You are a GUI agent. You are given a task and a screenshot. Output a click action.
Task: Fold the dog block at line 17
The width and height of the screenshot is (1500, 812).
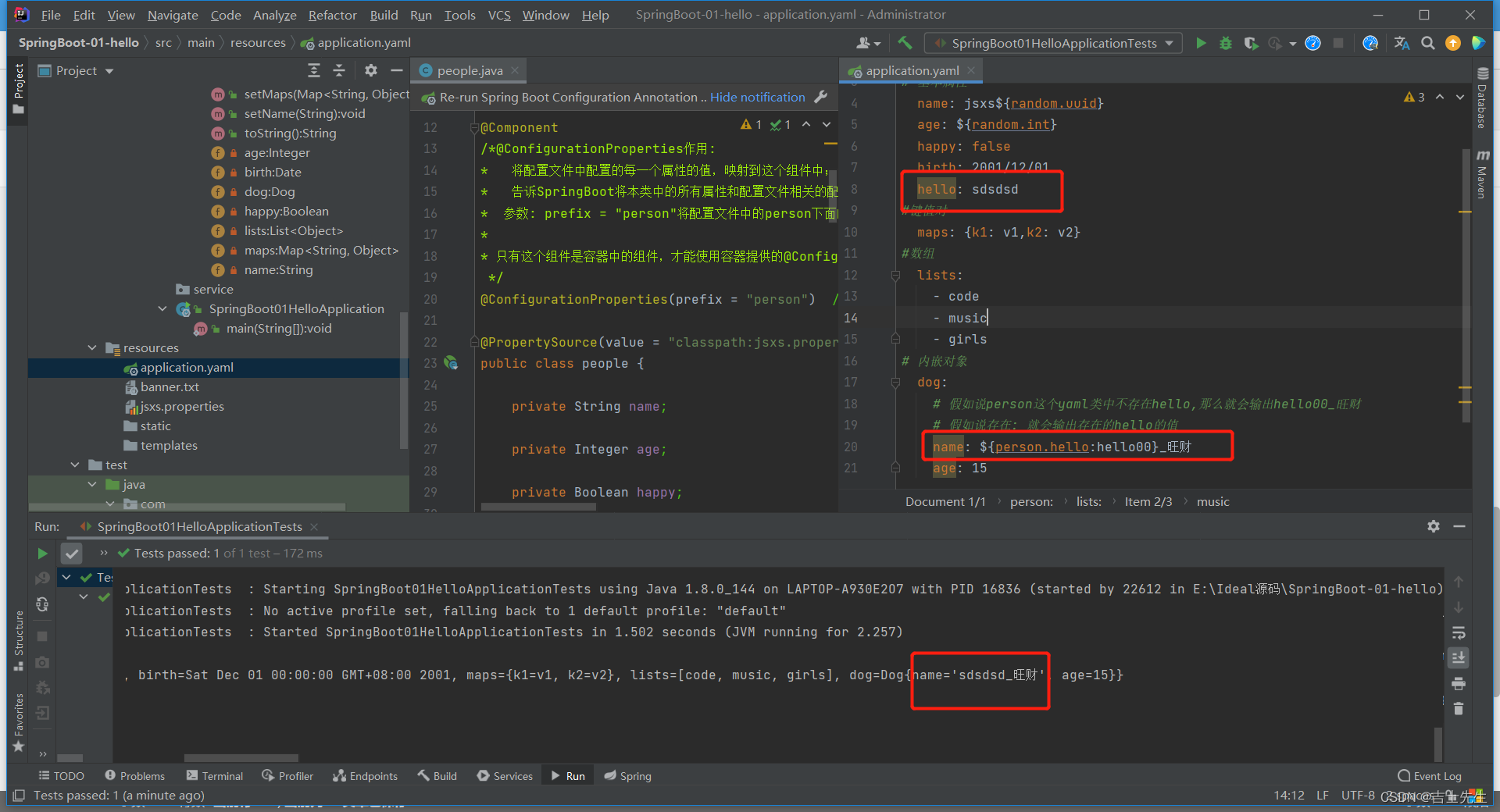(x=896, y=382)
